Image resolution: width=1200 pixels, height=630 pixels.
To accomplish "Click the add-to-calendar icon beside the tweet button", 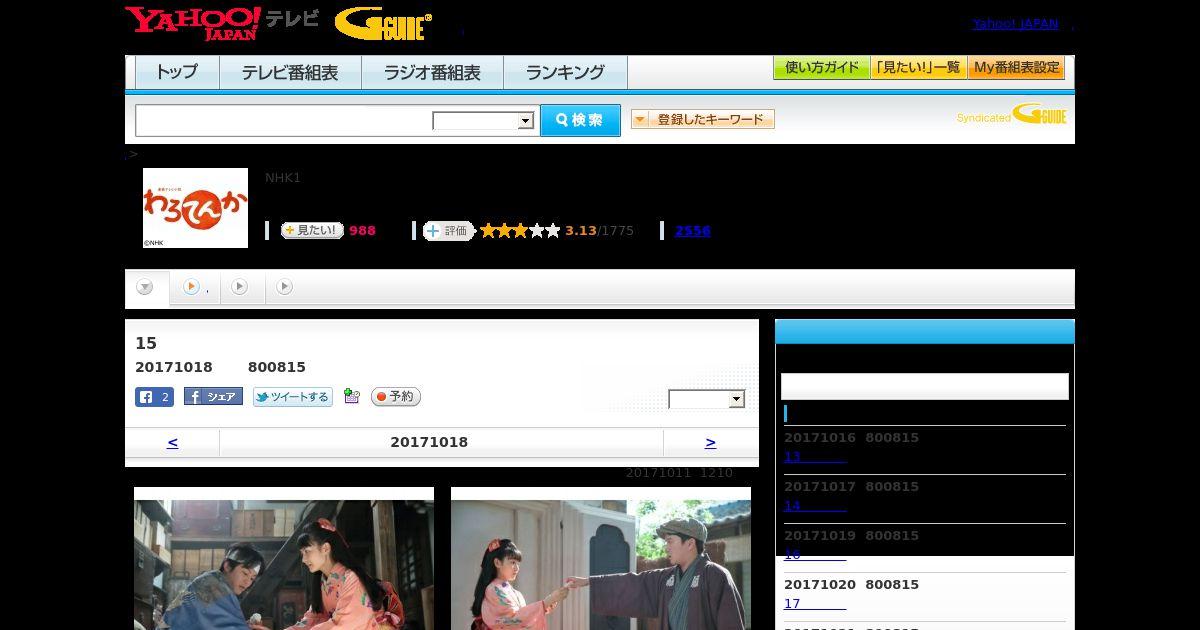I will click(x=351, y=396).
